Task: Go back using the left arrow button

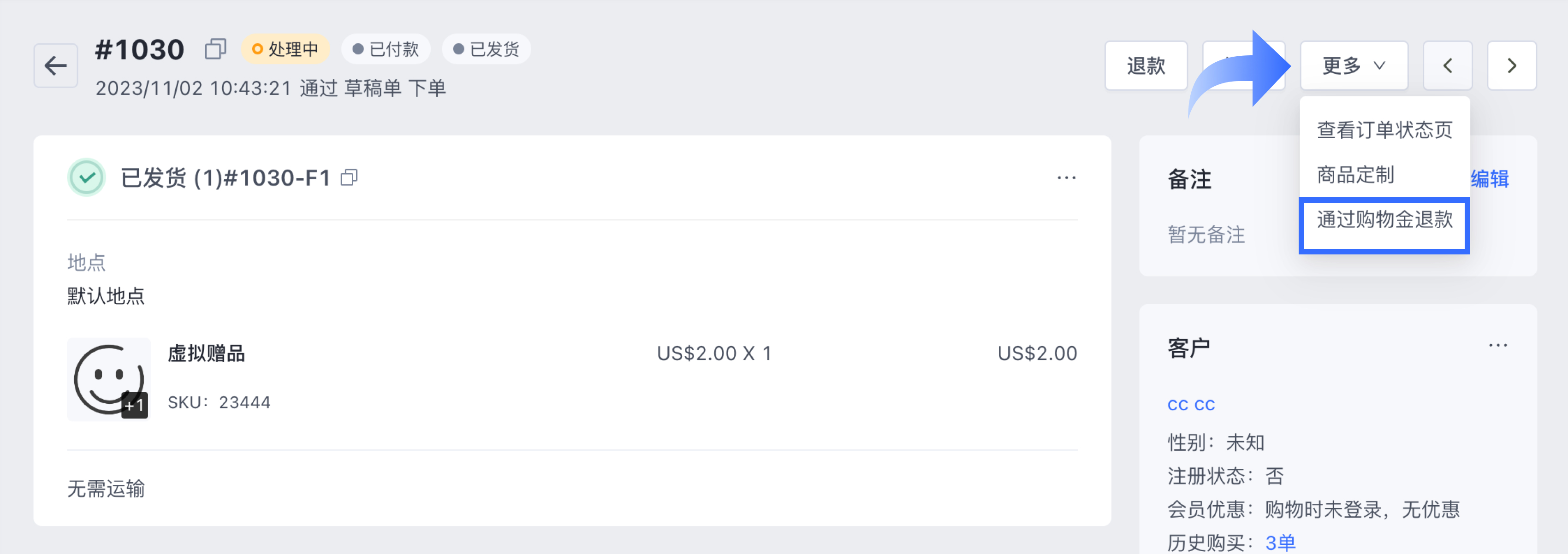Action: 55,65
